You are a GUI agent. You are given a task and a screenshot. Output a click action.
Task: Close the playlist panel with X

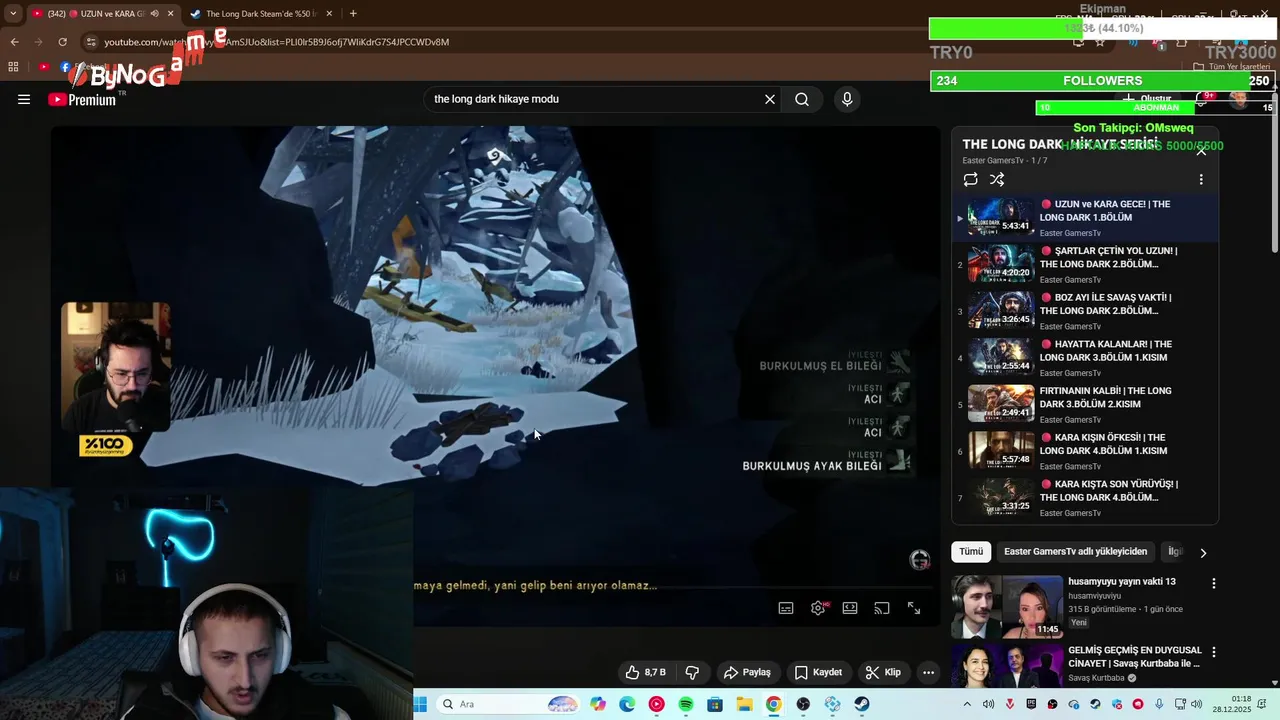click(1201, 151)
